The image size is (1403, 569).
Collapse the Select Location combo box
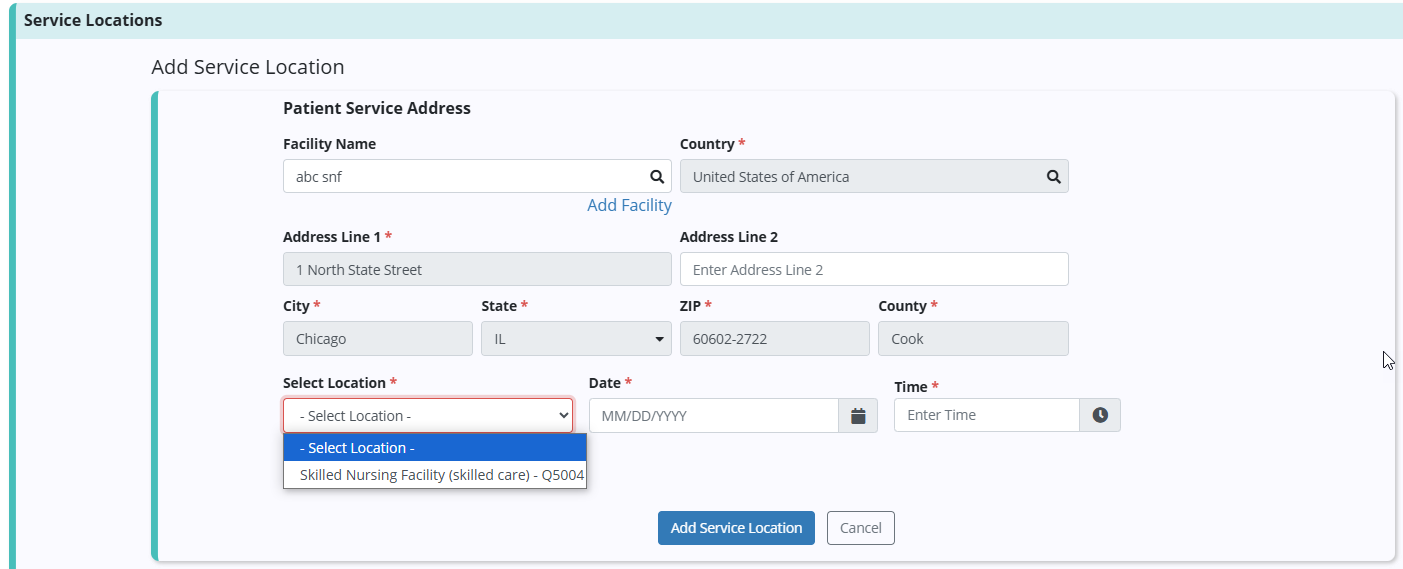[x=427, y=416]
